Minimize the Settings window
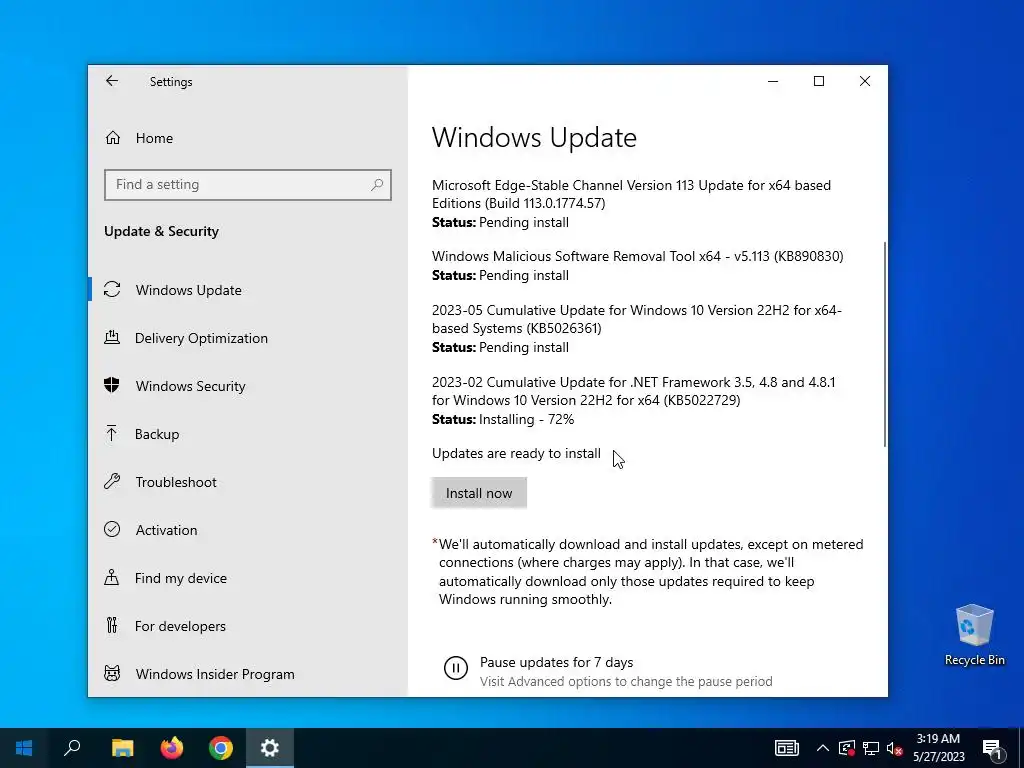 [x=773, y=81]
